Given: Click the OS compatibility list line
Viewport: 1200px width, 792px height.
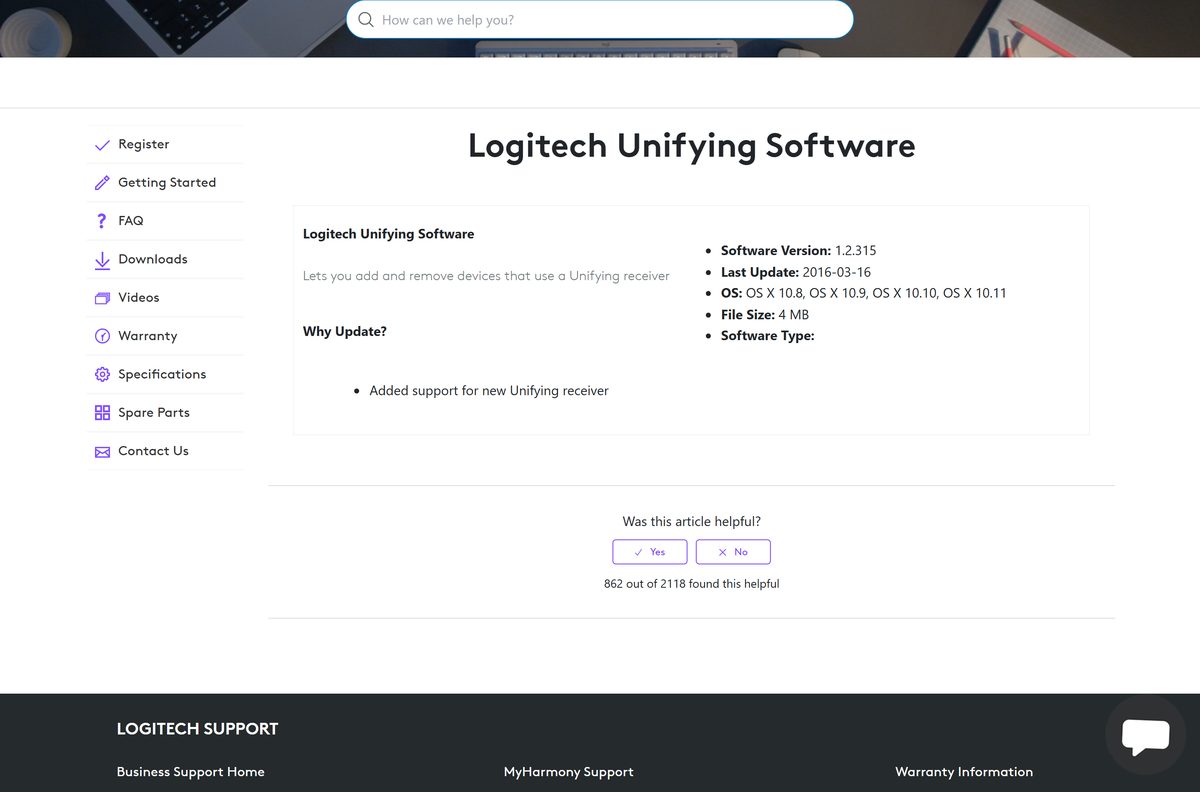Looking at the screenshot, I should tap(863, 293).
